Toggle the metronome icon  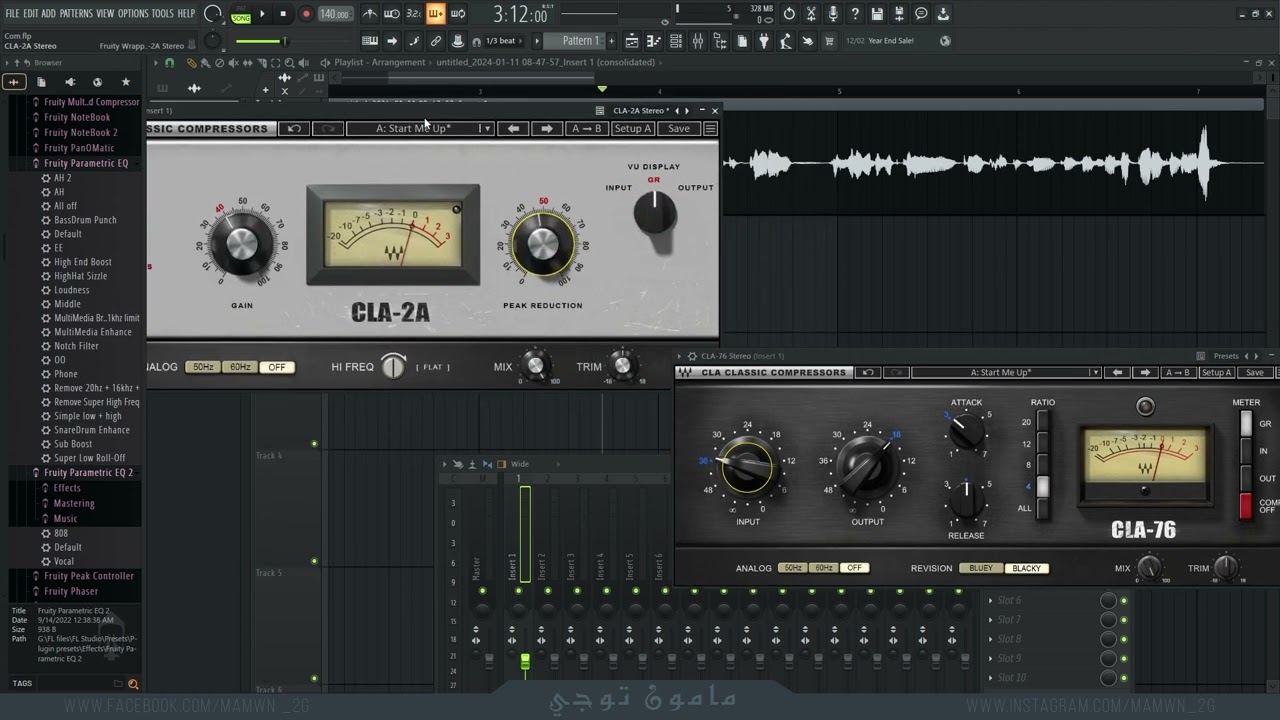(370, 14)
